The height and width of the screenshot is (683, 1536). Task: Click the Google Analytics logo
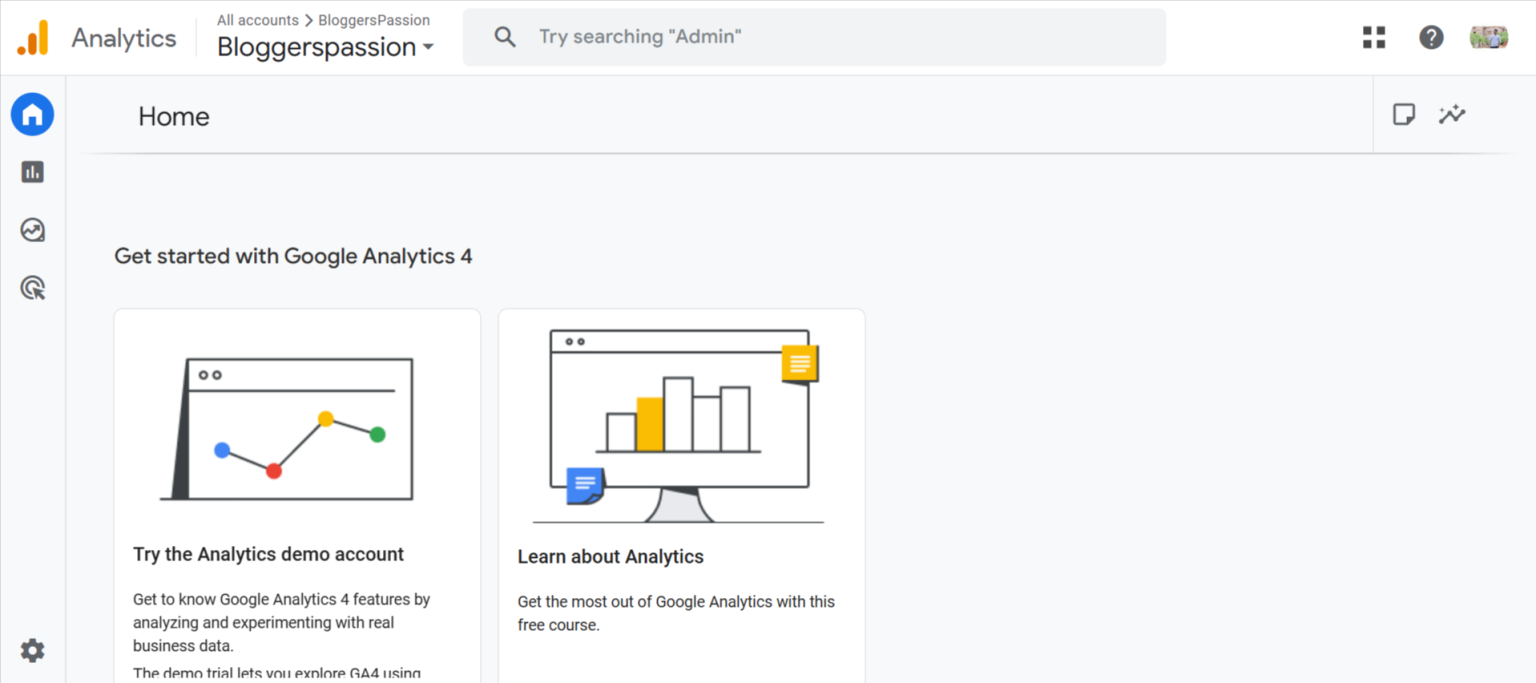[x=32, y=38]
